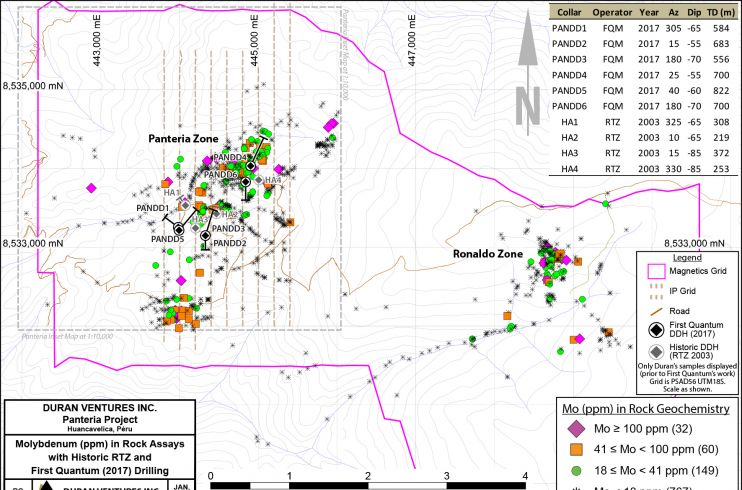Click PANDD4 in the collar table
742x490 pixels.
[569, 75]
